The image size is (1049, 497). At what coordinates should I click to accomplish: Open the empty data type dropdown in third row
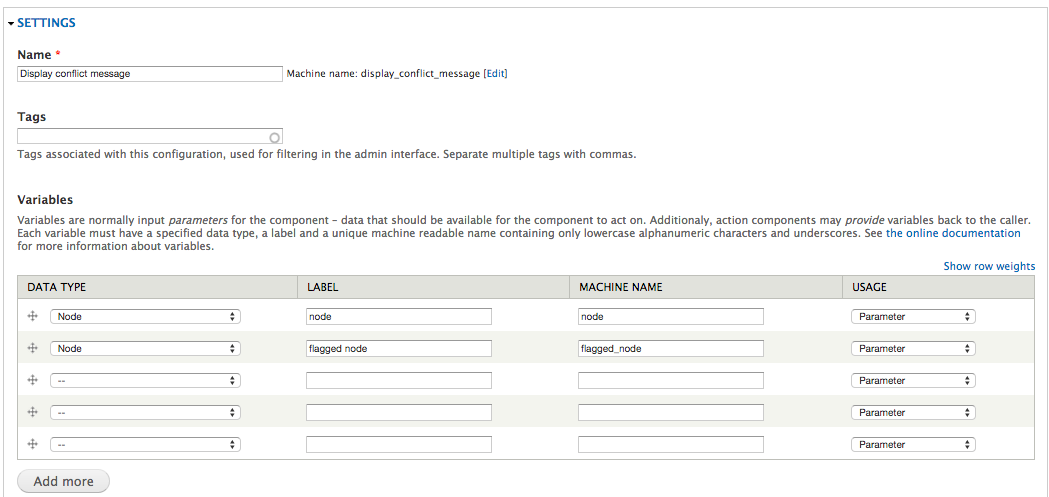tap(145, 380)
